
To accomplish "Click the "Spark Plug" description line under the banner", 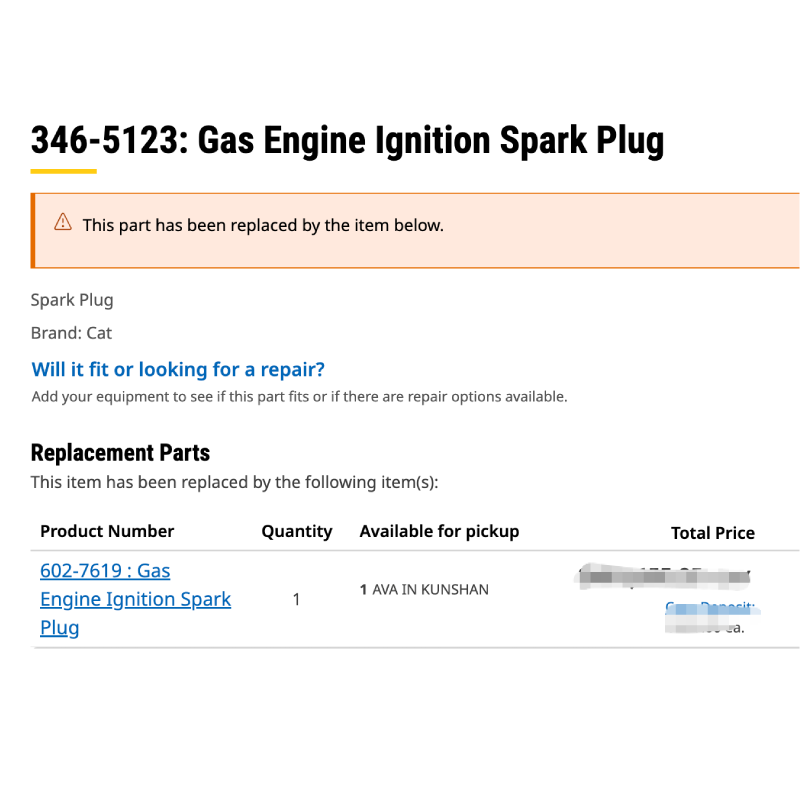I will pos(72,300).
